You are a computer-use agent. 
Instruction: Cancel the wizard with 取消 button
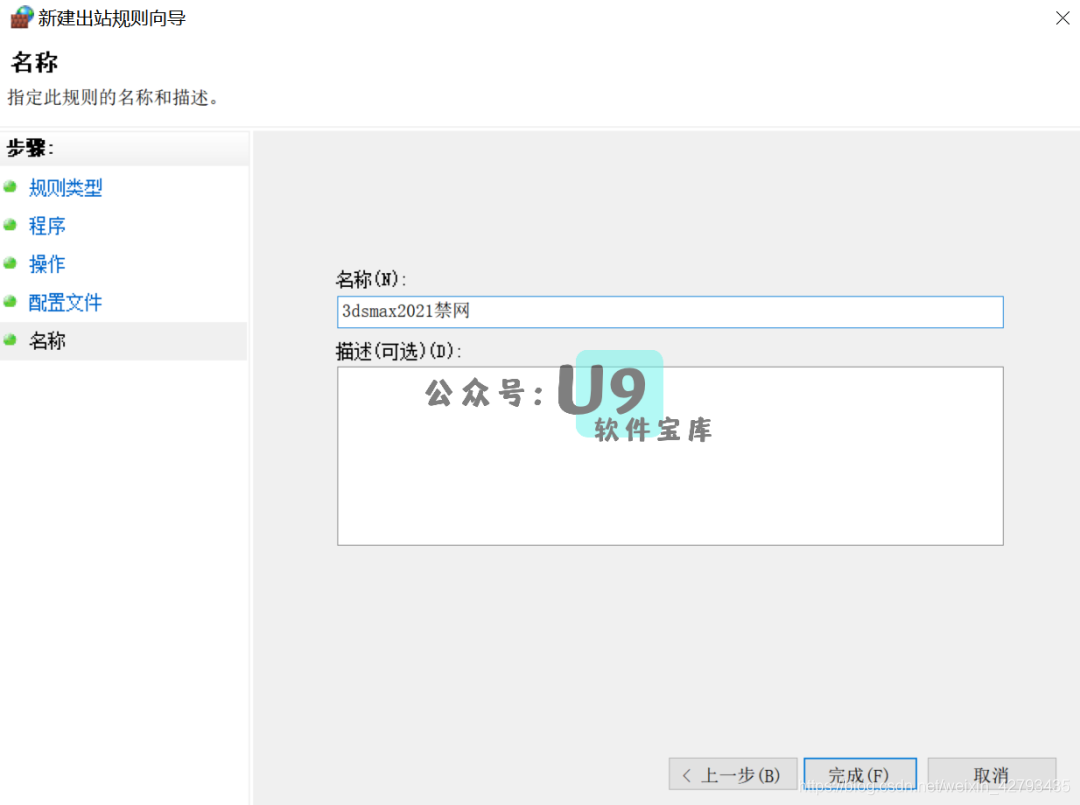[991, 775]
